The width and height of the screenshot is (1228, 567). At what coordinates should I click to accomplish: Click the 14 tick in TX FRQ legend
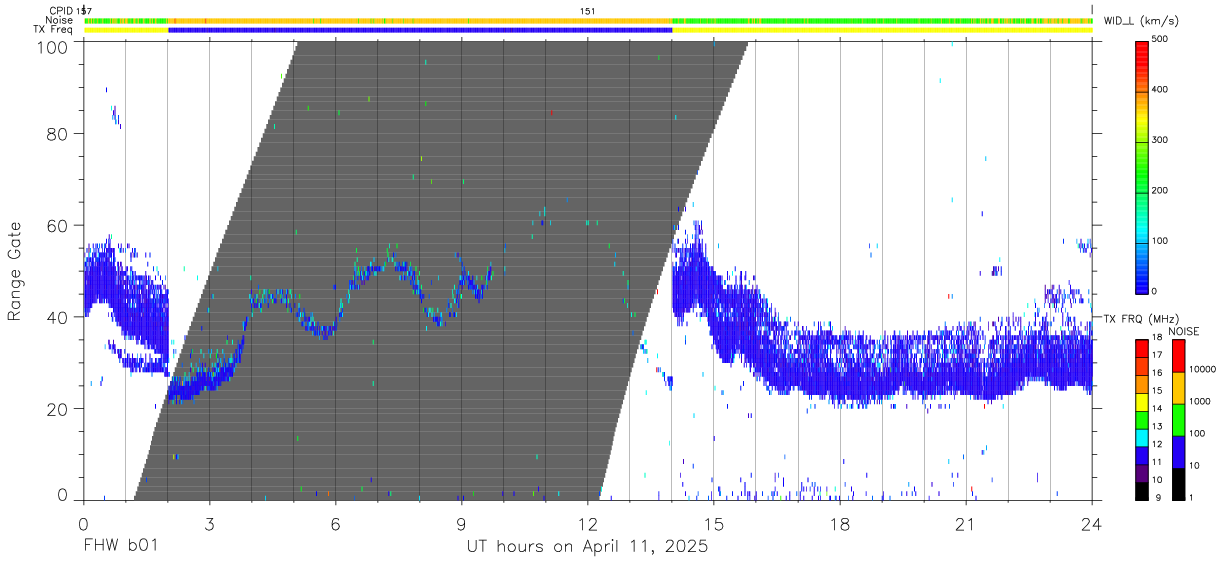[1158, 409]
